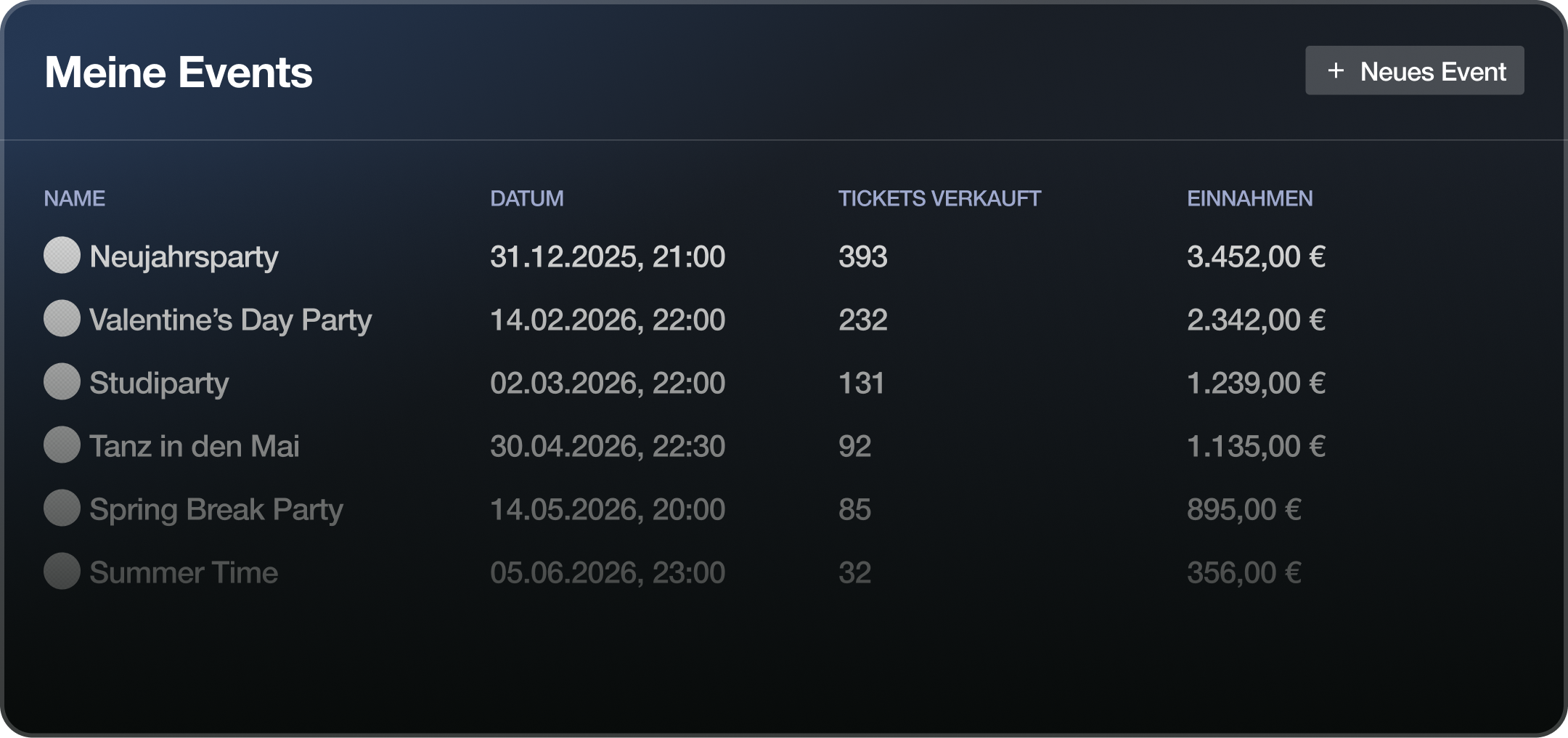Sort events by the NAME column

click(x=75, y=197)
